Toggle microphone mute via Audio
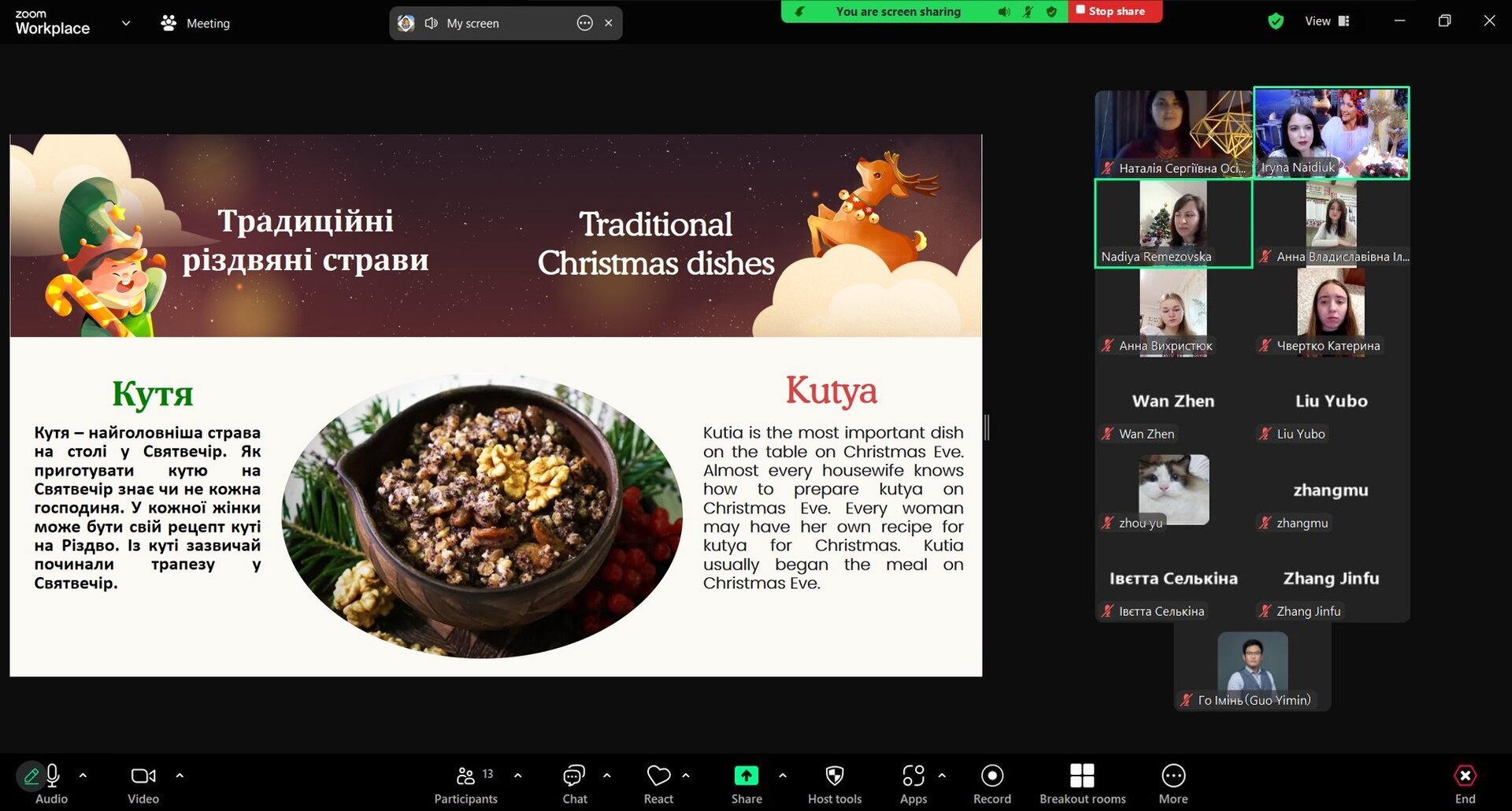This screenshot has width=1512, height=811. click(52, 785)
